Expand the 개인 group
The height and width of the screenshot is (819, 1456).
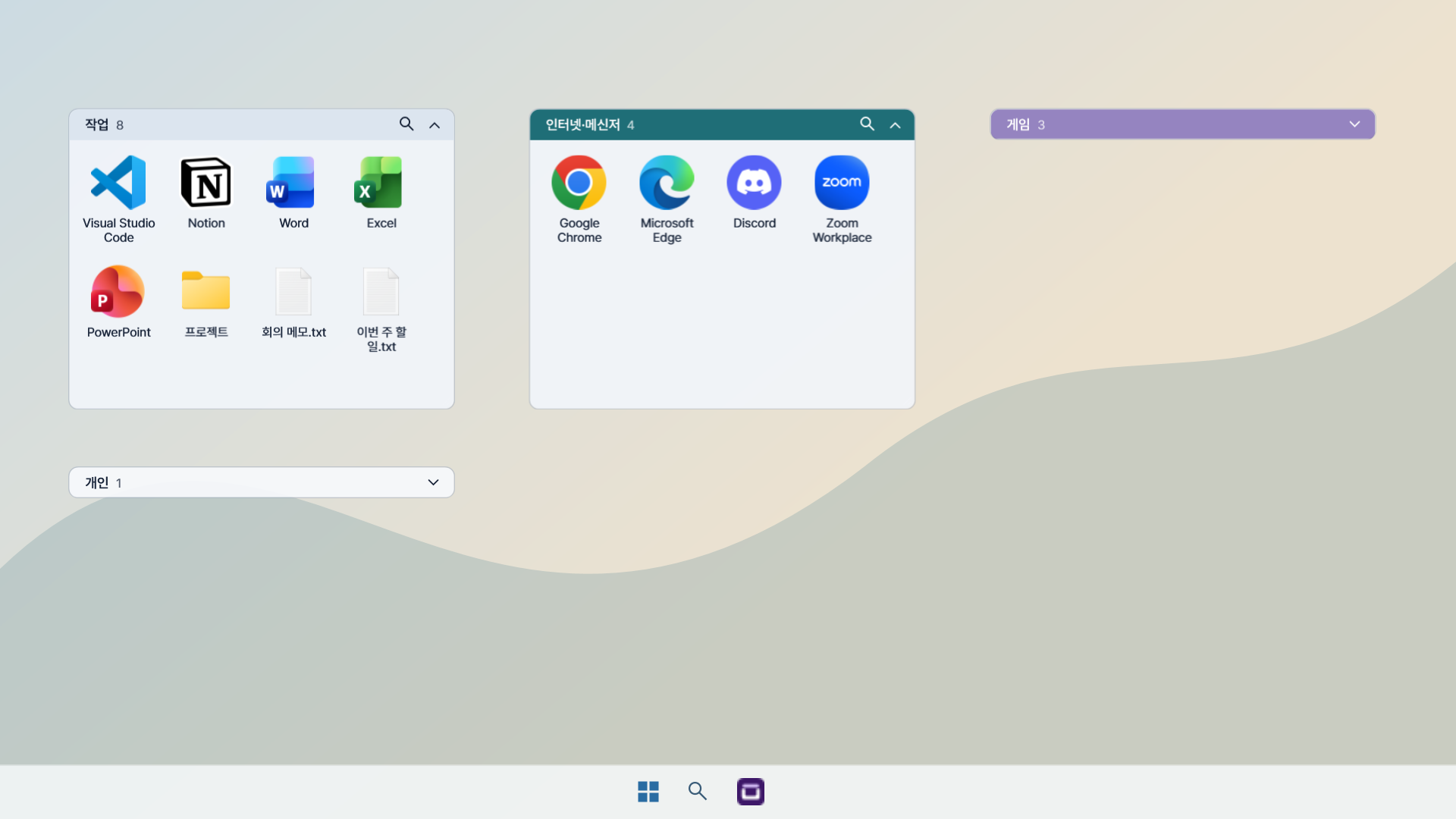[433, 482]
